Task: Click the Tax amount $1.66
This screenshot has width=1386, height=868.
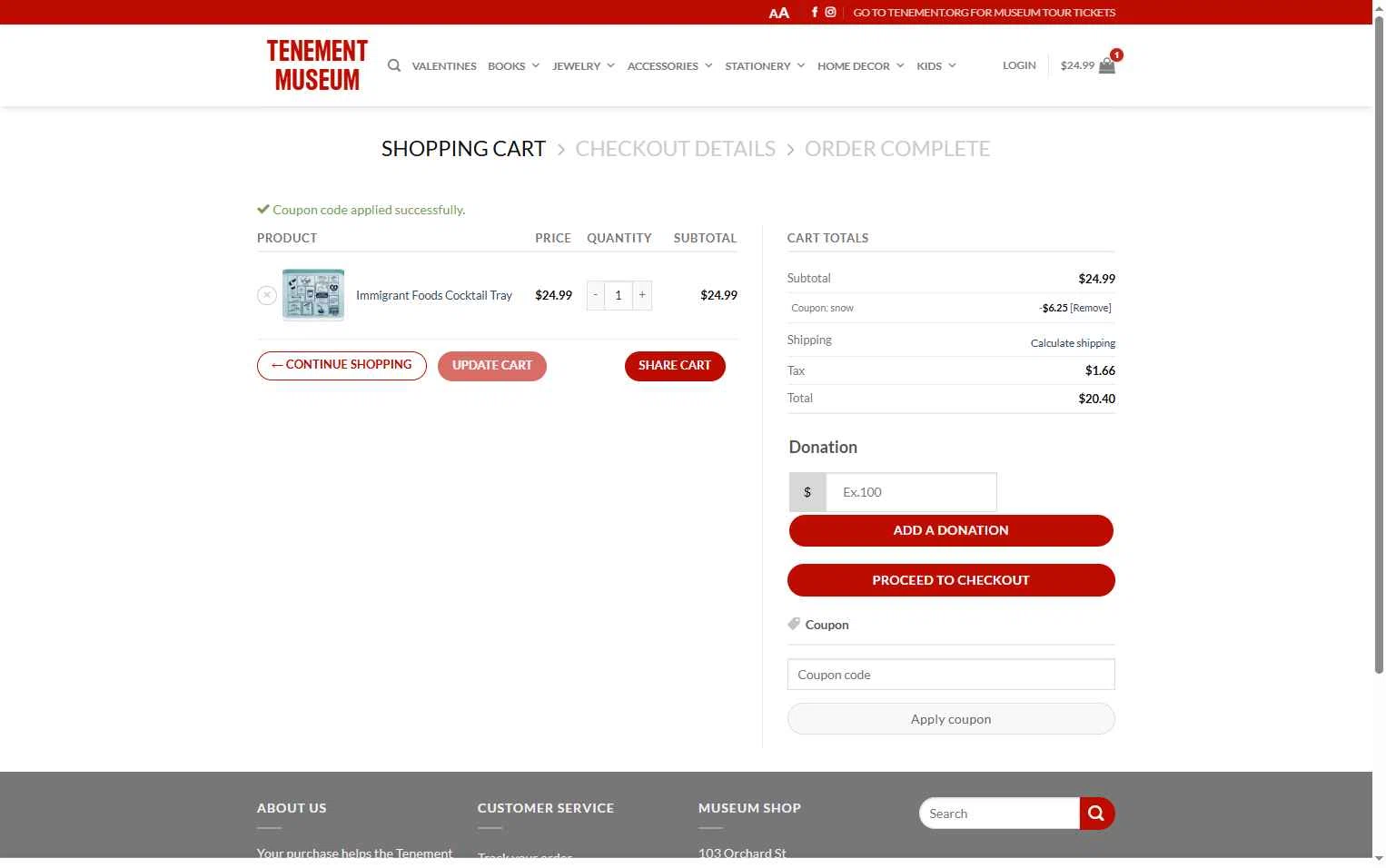Action: point(1100,370)
